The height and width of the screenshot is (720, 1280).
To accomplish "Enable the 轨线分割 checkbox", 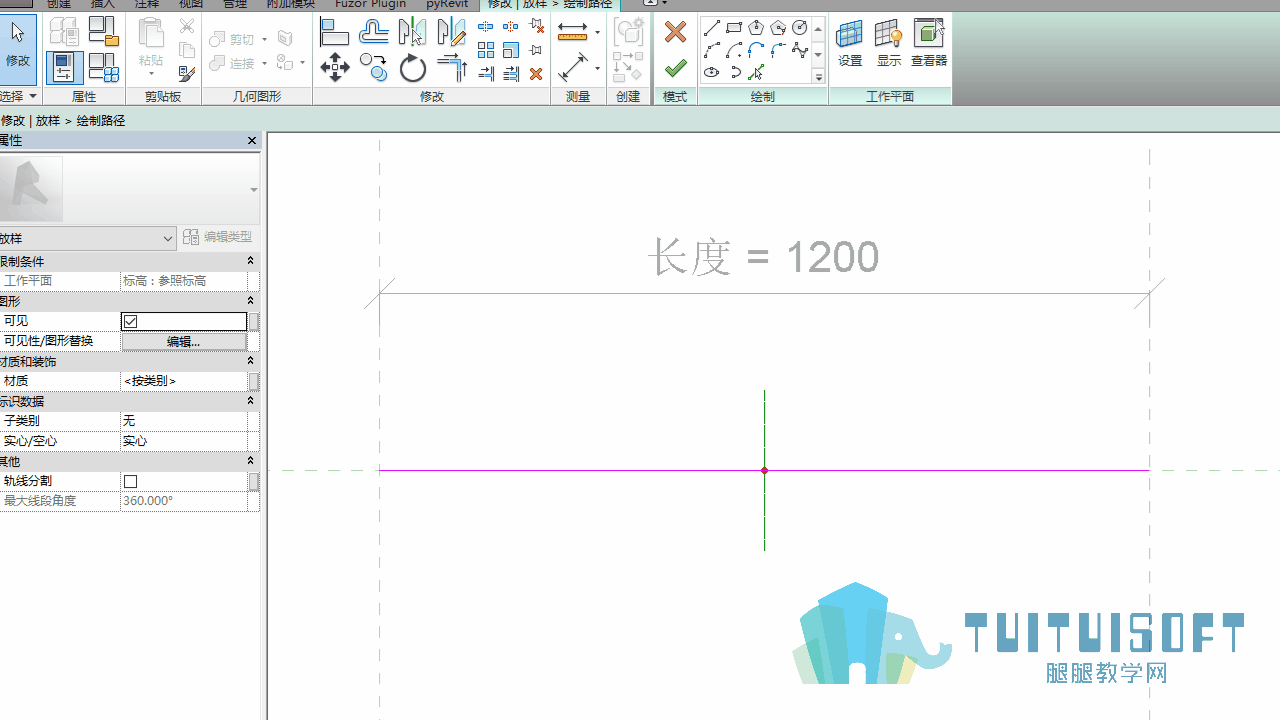I will [x=131, y=481].
